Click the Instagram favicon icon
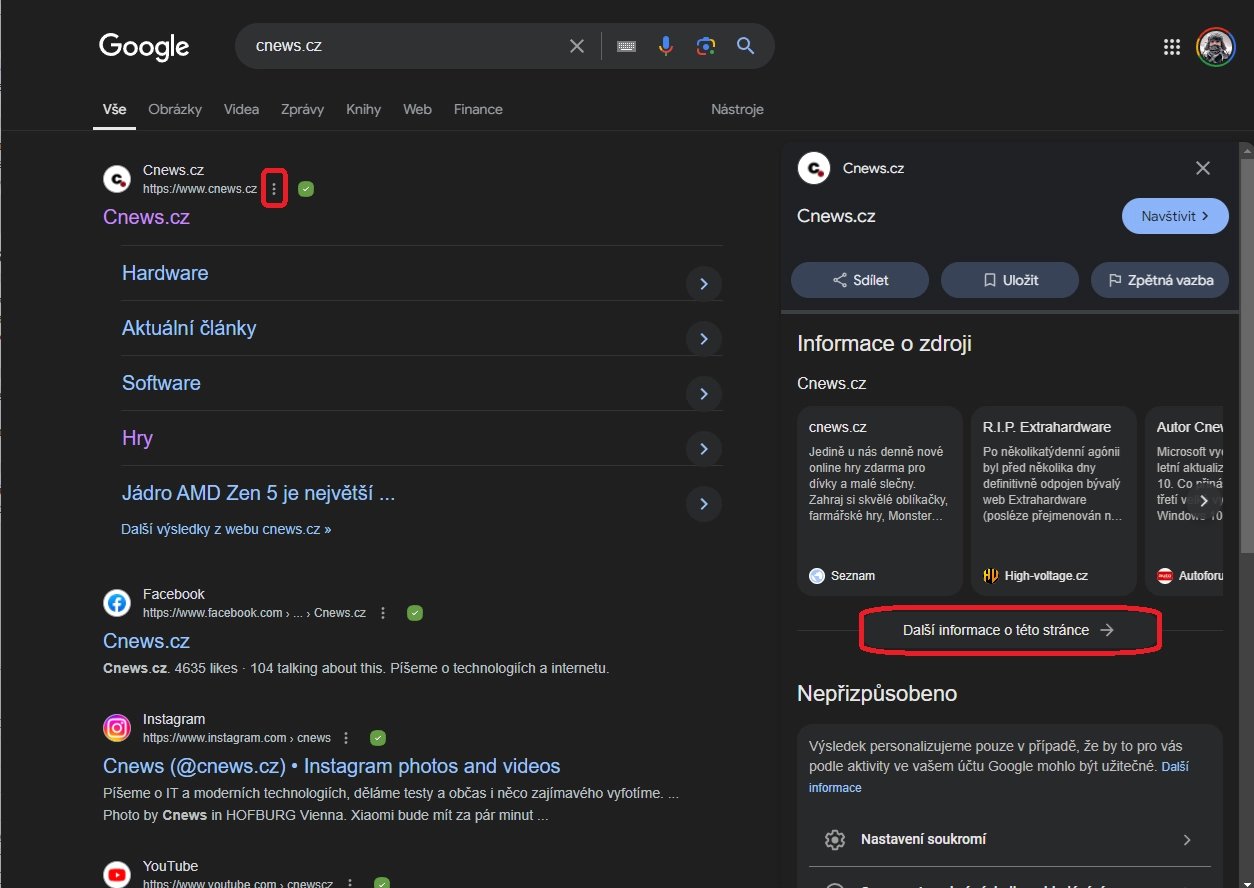Screen dimensions: 1254x888 point(117,728)
